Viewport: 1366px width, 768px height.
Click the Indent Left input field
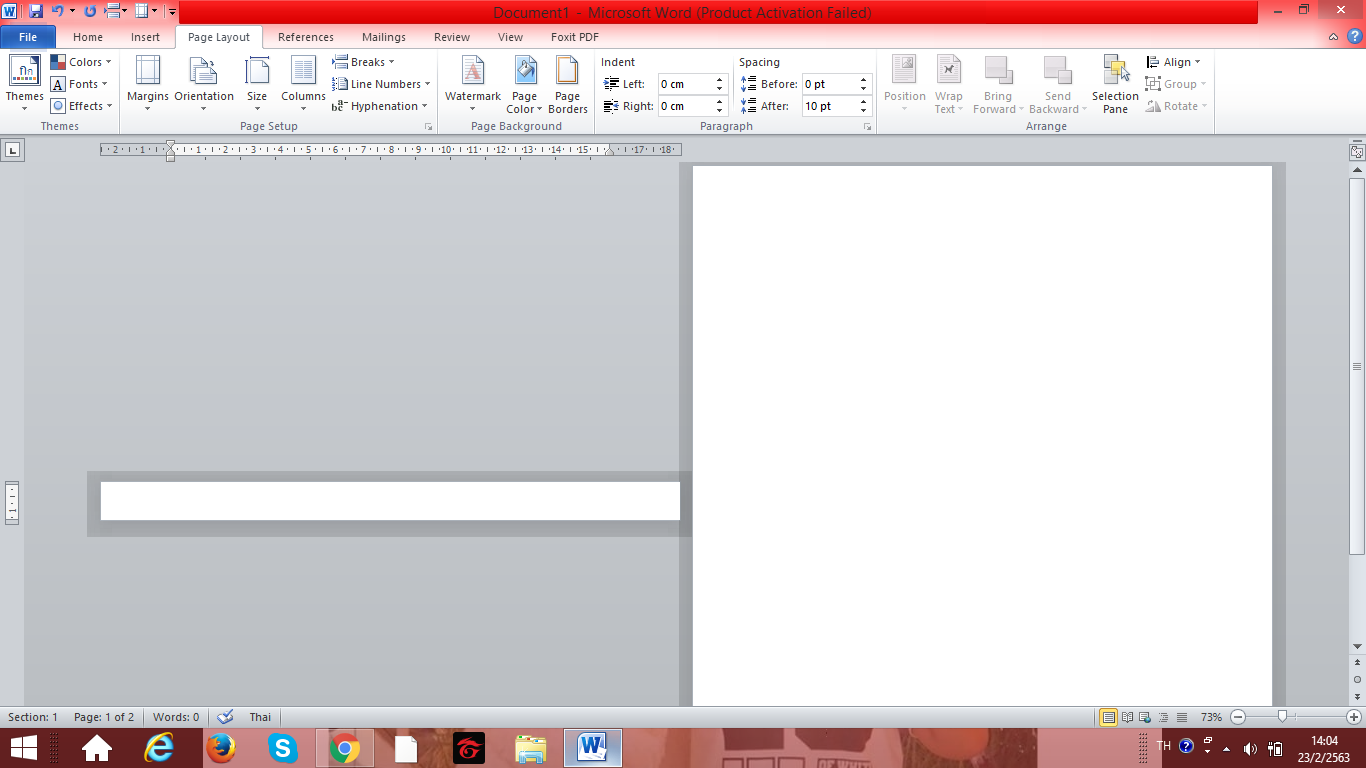[685, 84]
